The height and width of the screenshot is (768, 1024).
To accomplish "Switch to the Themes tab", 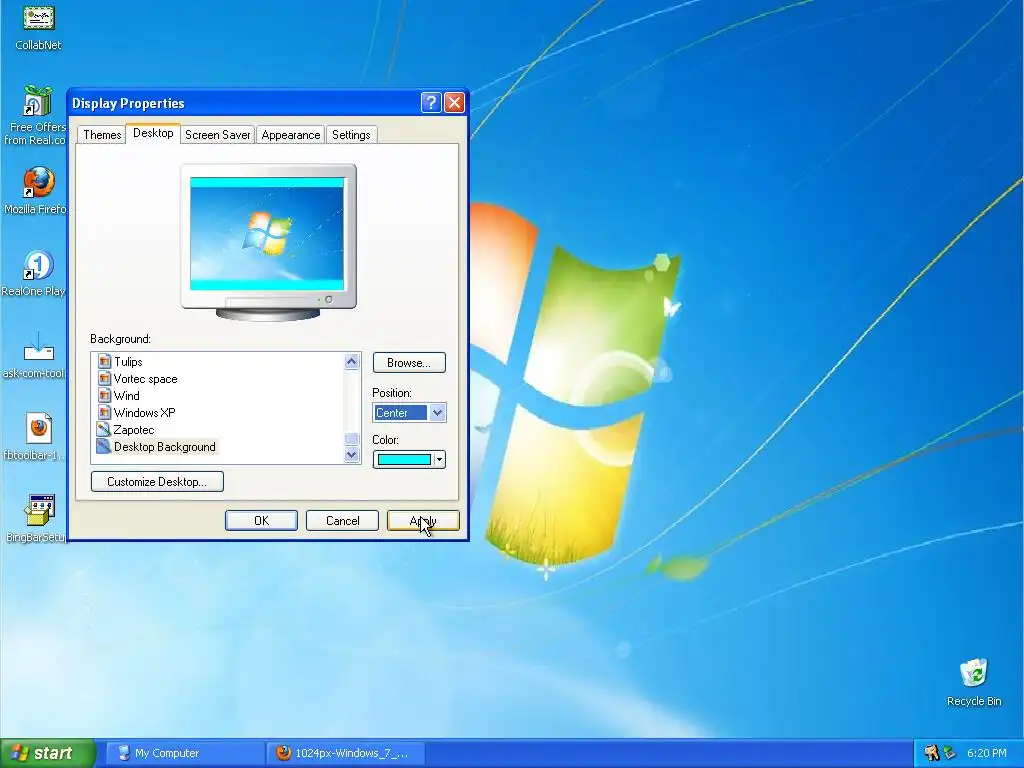I will (102, 135).
